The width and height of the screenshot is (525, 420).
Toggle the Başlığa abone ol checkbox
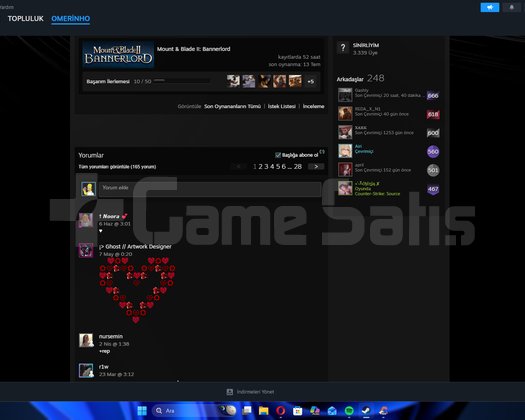click(278, 155)
